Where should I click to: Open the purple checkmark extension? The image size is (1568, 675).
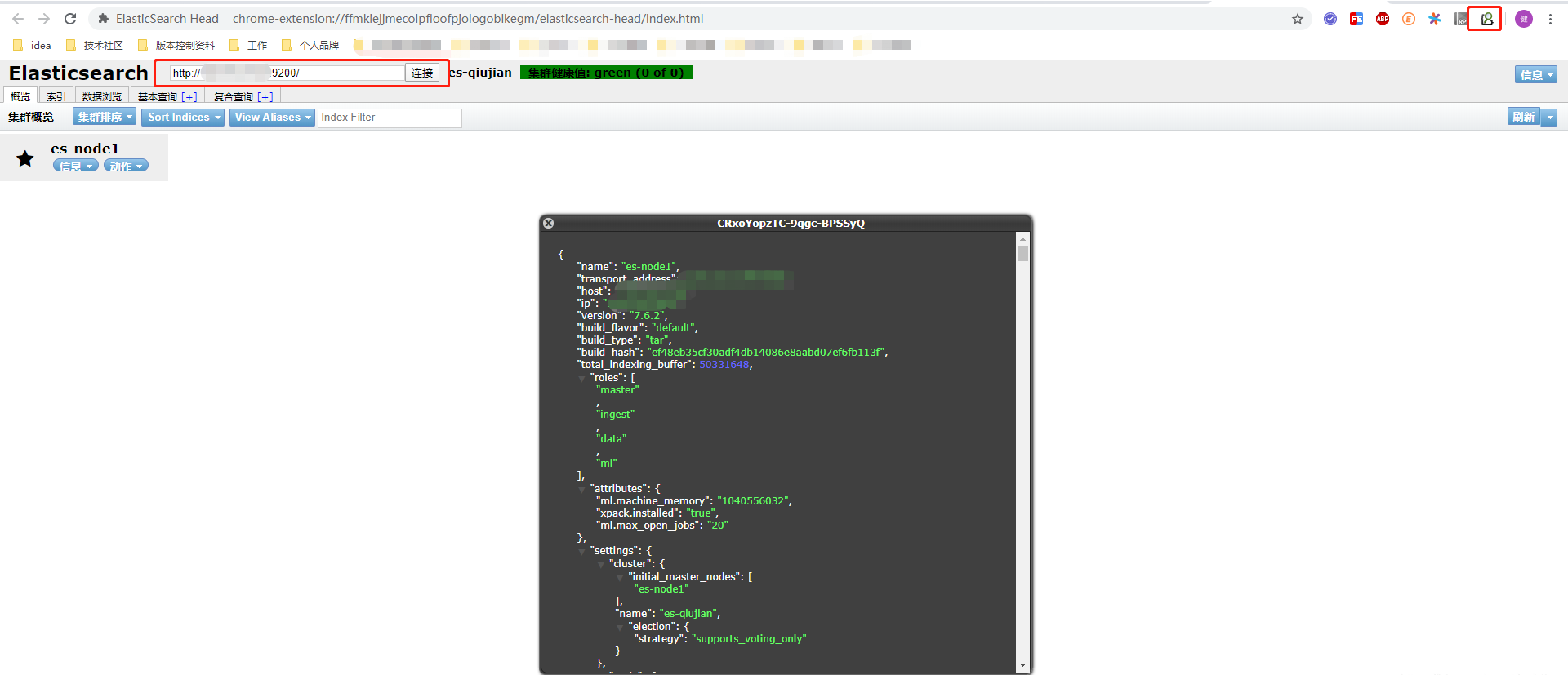coord(1330,19)
